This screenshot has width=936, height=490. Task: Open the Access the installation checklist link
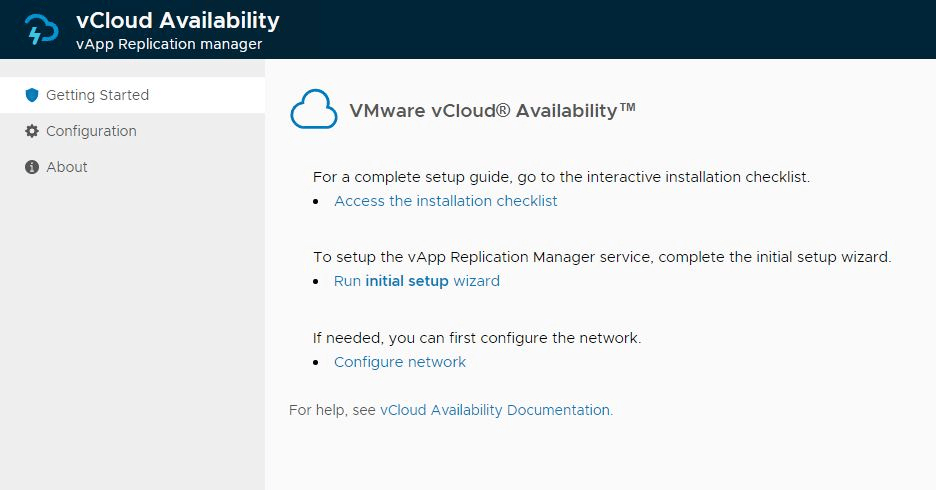[x=445, y=201]
